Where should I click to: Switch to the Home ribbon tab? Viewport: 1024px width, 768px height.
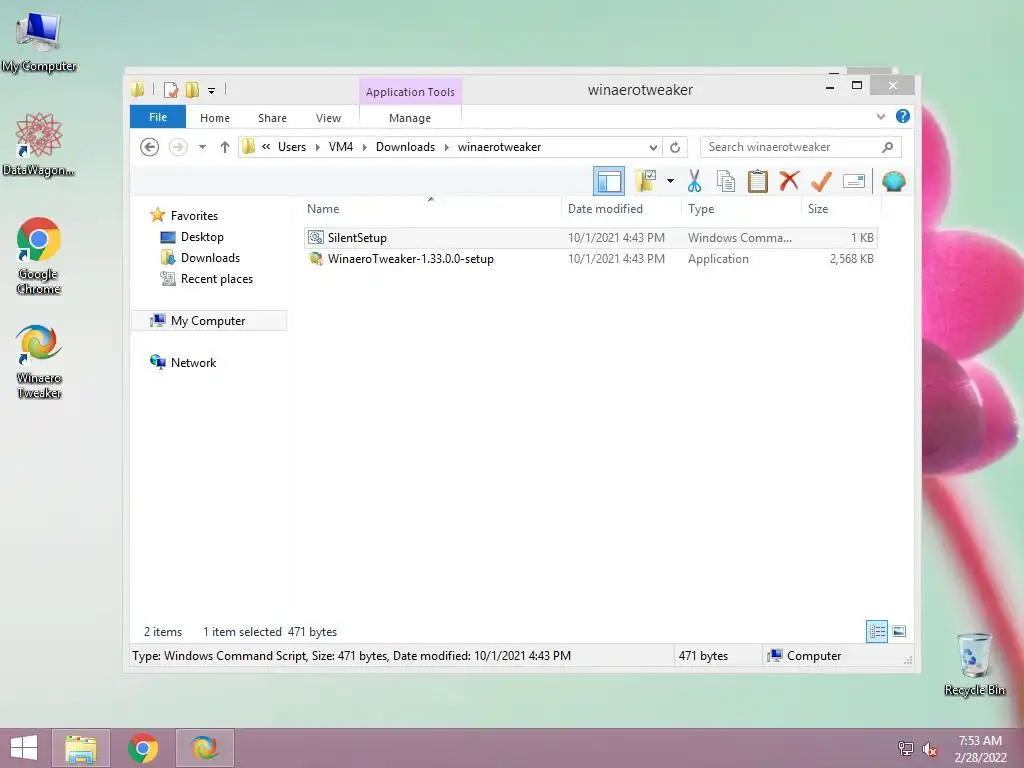click(x=215, y=118)
